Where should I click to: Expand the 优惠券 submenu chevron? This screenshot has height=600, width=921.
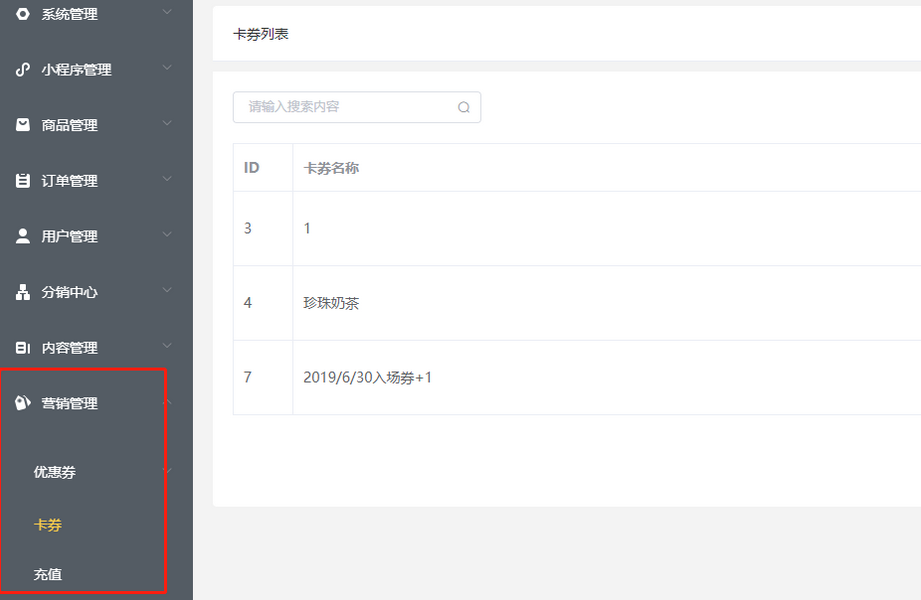167,471
